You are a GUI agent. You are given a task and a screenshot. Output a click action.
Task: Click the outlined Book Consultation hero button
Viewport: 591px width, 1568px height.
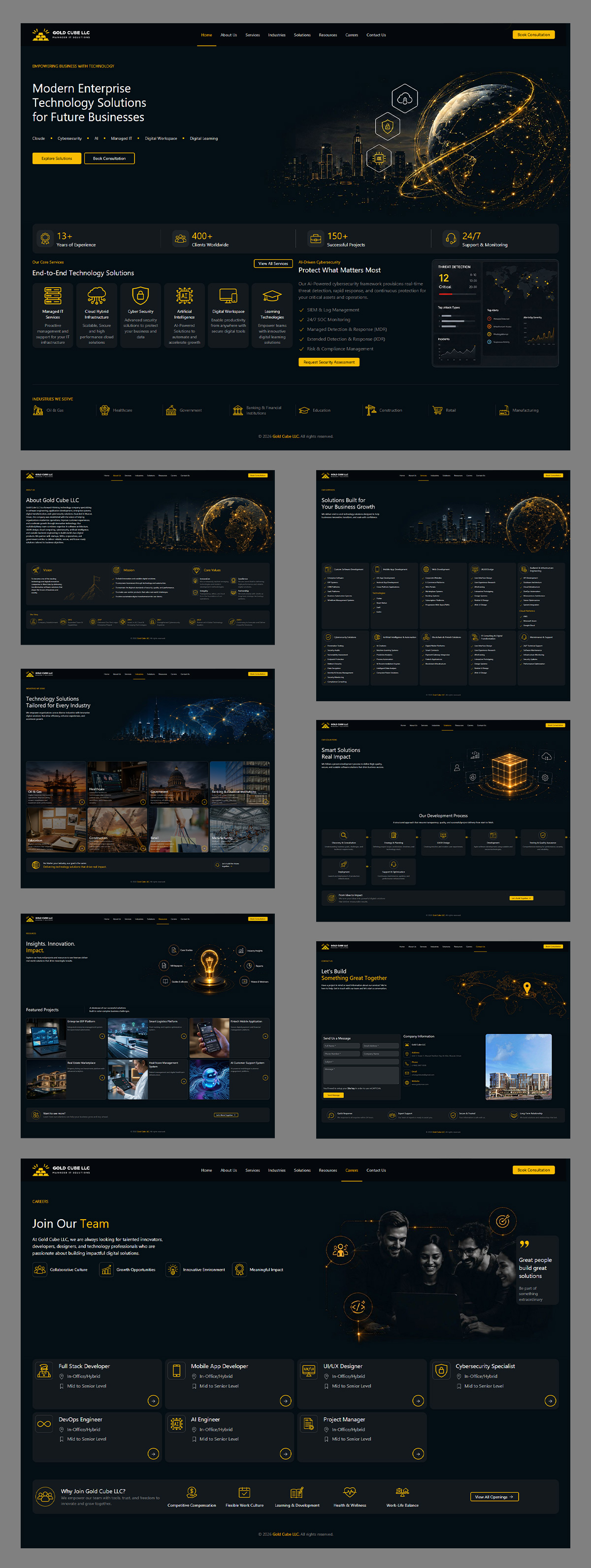[109, 158]
